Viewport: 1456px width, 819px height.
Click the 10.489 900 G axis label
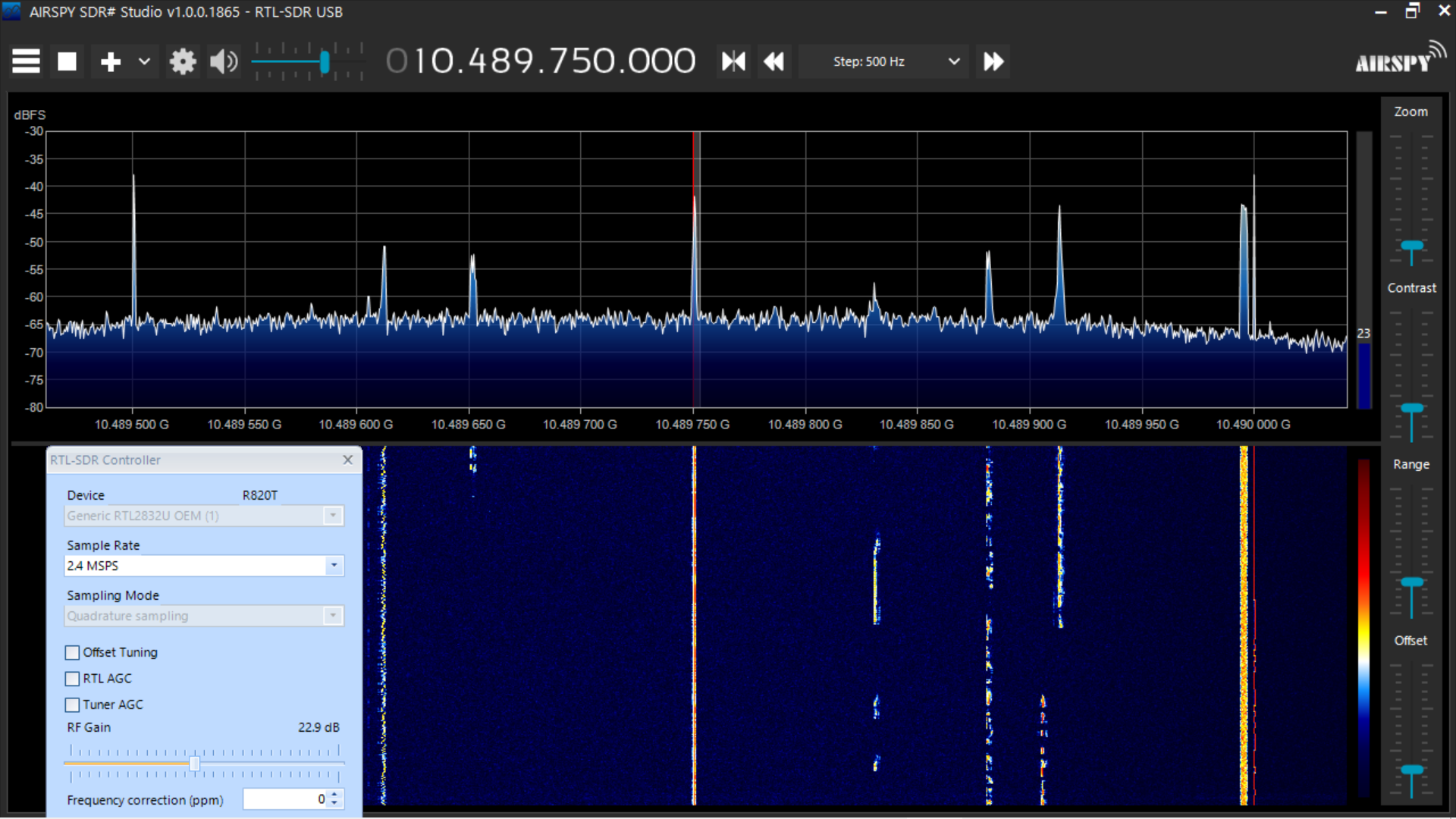(1029, 425)
